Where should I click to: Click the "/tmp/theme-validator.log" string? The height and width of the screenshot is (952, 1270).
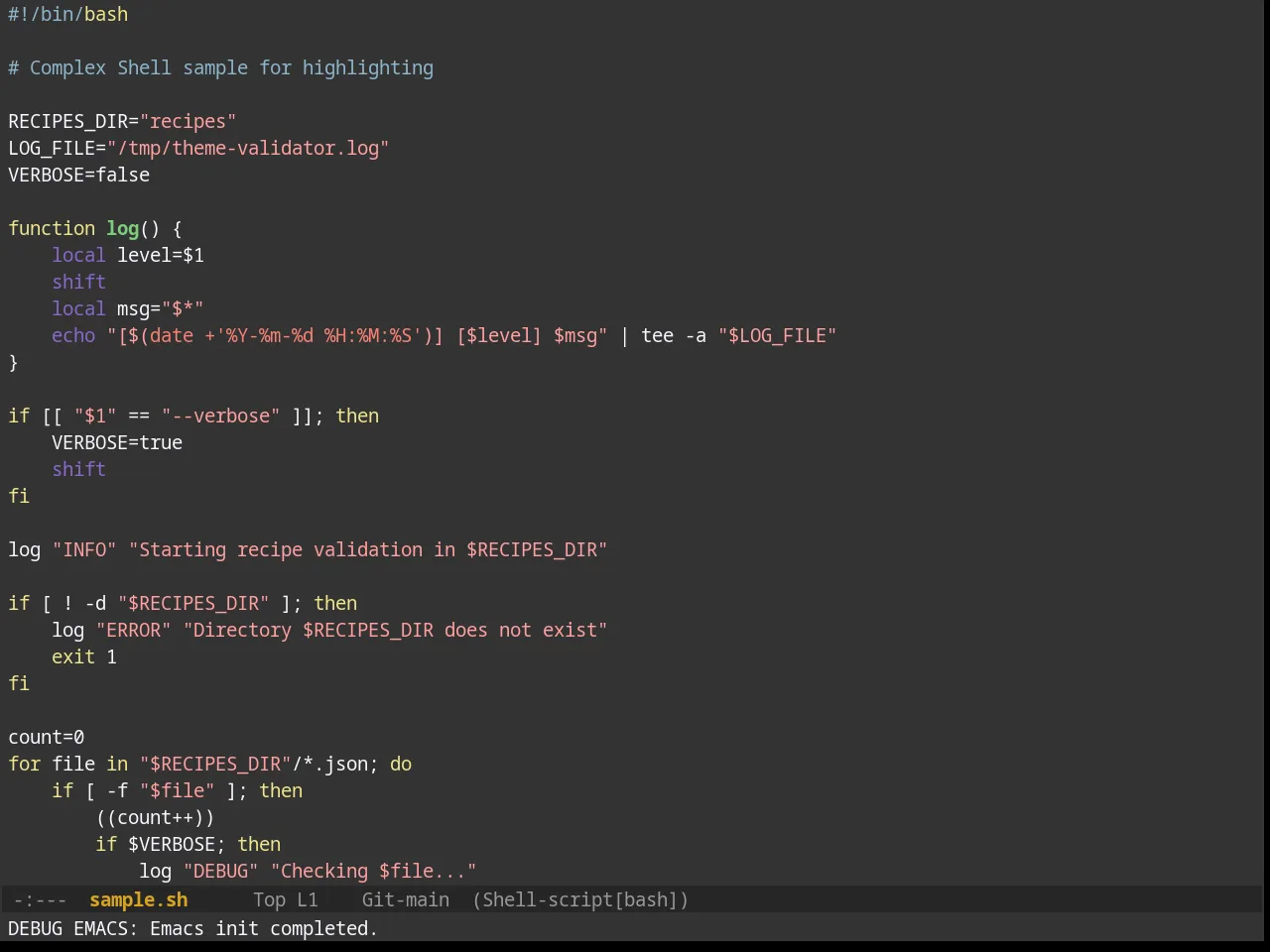click(x=248, y=148)
